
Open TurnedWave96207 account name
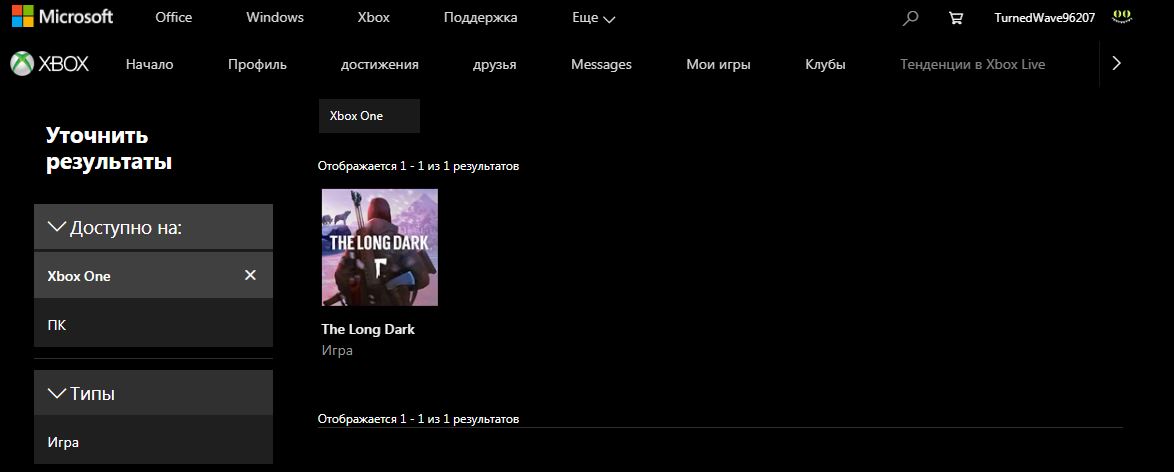click(1044, 18)
